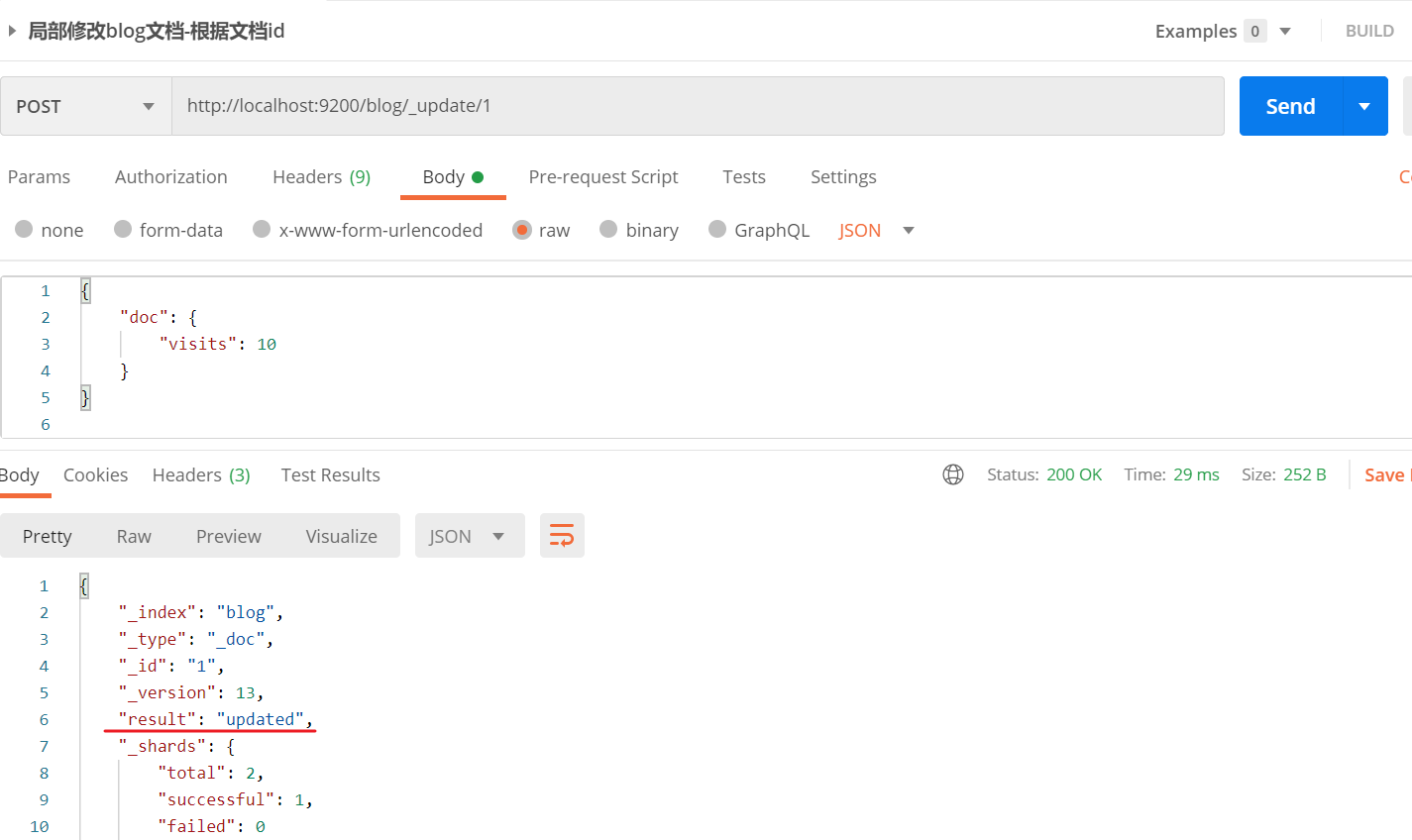Open the Examples dropdown arrow
This screenshot has width=1412, height=840.
point(1285,31)
